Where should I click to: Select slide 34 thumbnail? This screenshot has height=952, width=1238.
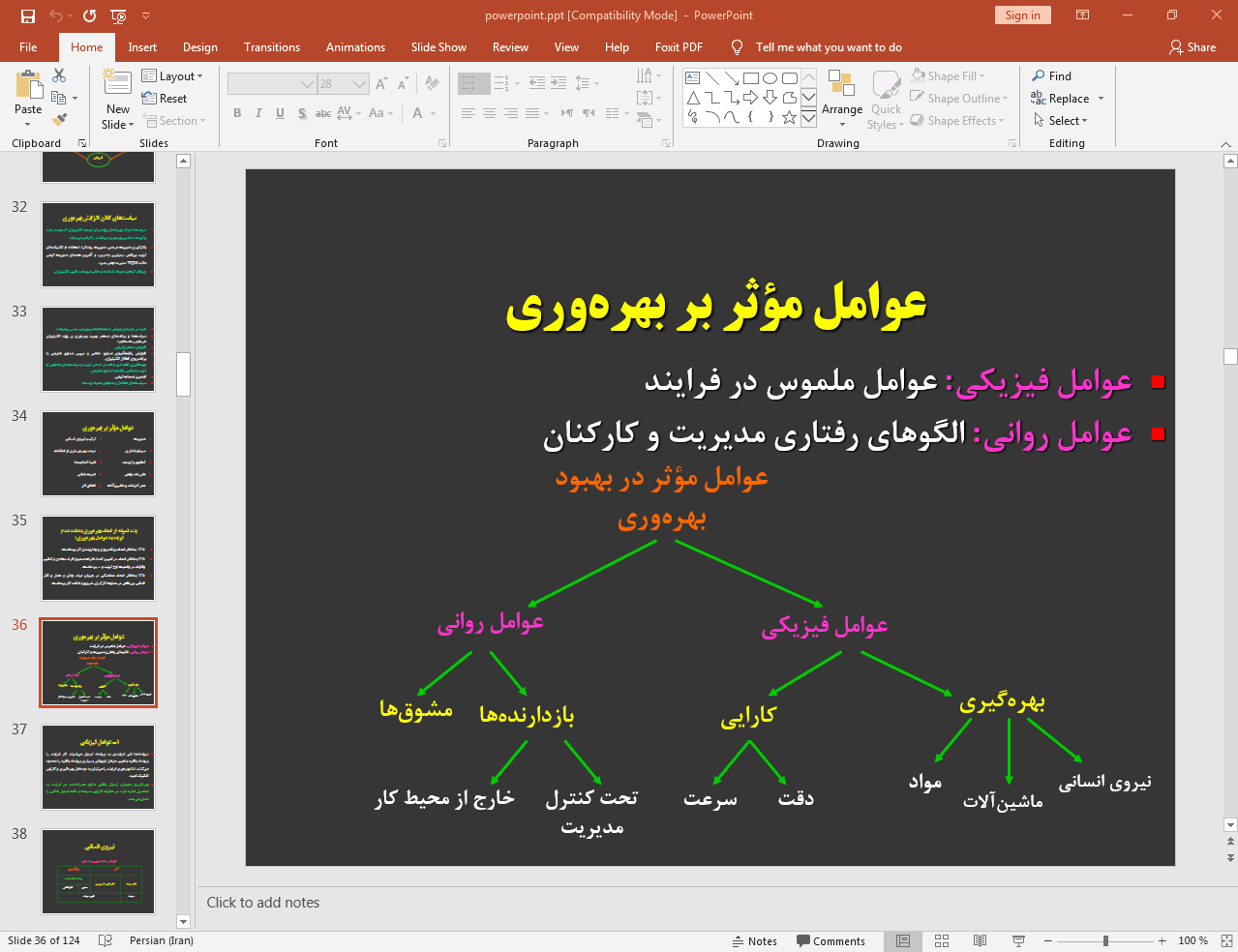[x=98, y=454]
